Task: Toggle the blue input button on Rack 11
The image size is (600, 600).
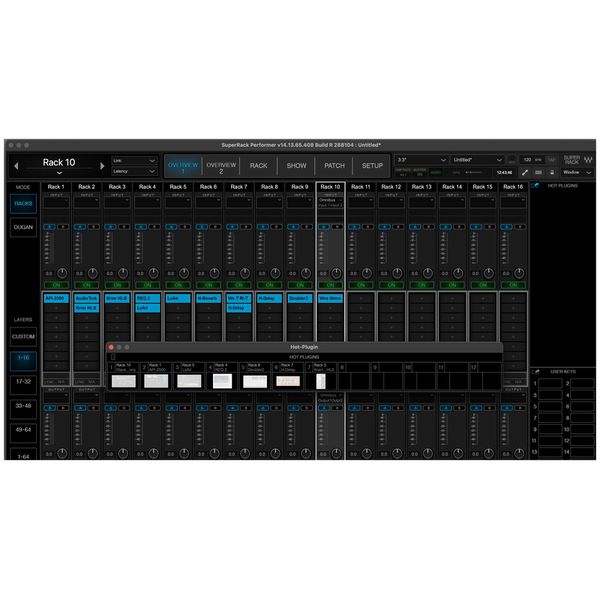Action: click(x=354, y=227)
